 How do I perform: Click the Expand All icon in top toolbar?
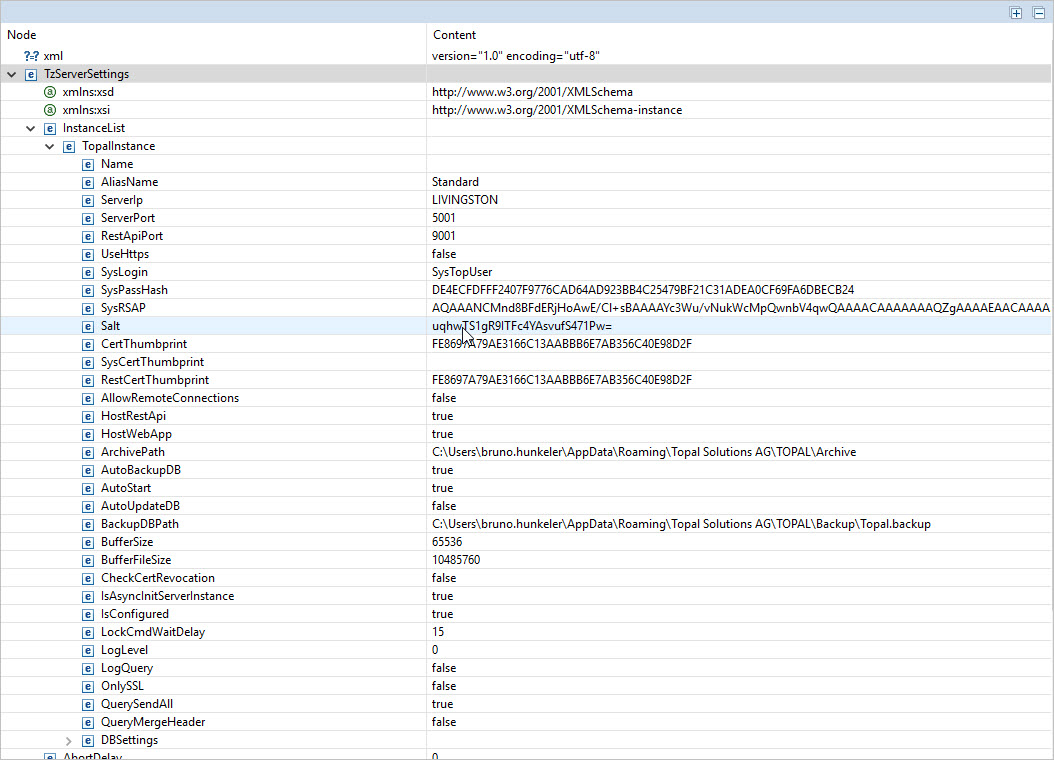click(x=1016, y=13)
